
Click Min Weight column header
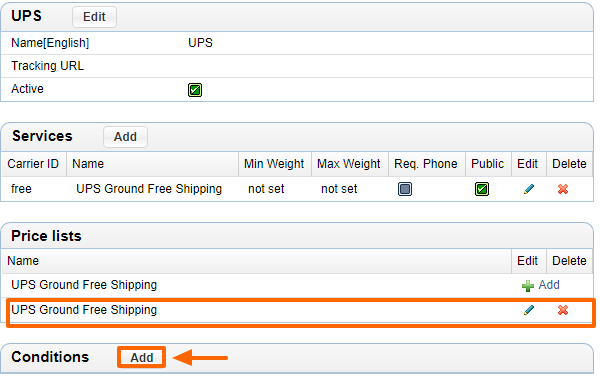[x=274, y=164]
